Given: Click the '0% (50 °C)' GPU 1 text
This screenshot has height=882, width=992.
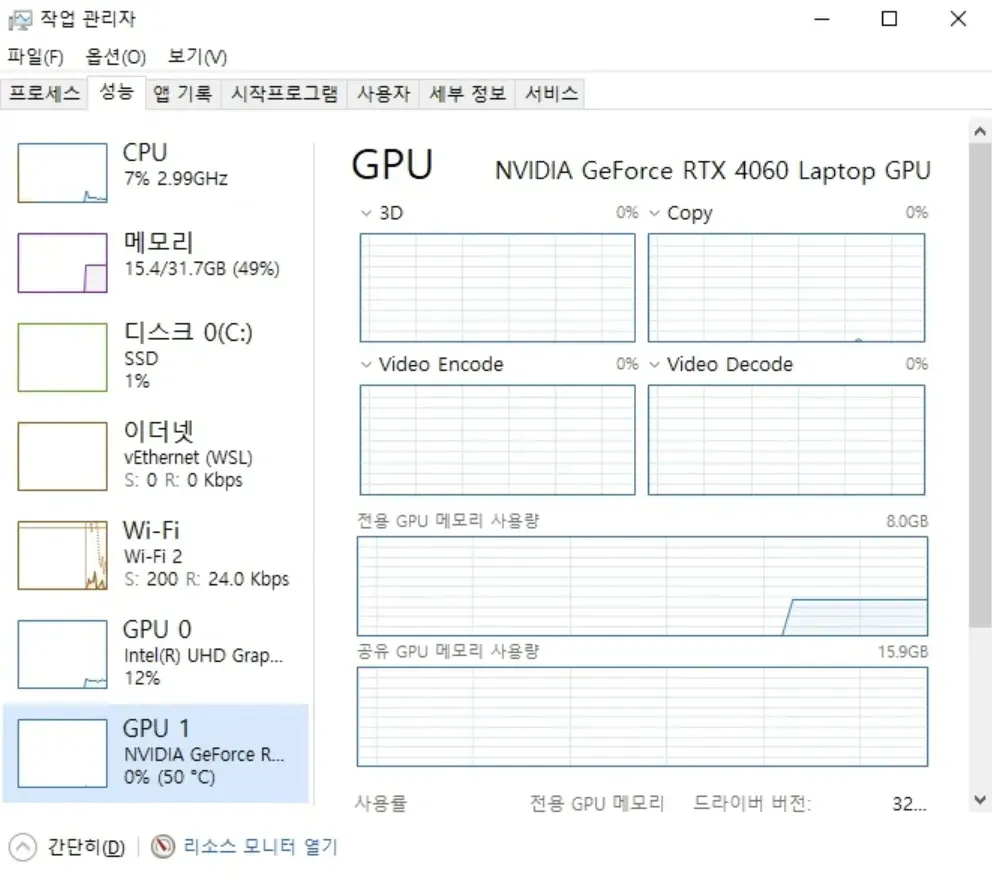Looking at the screenshot, I should (170, 777).
